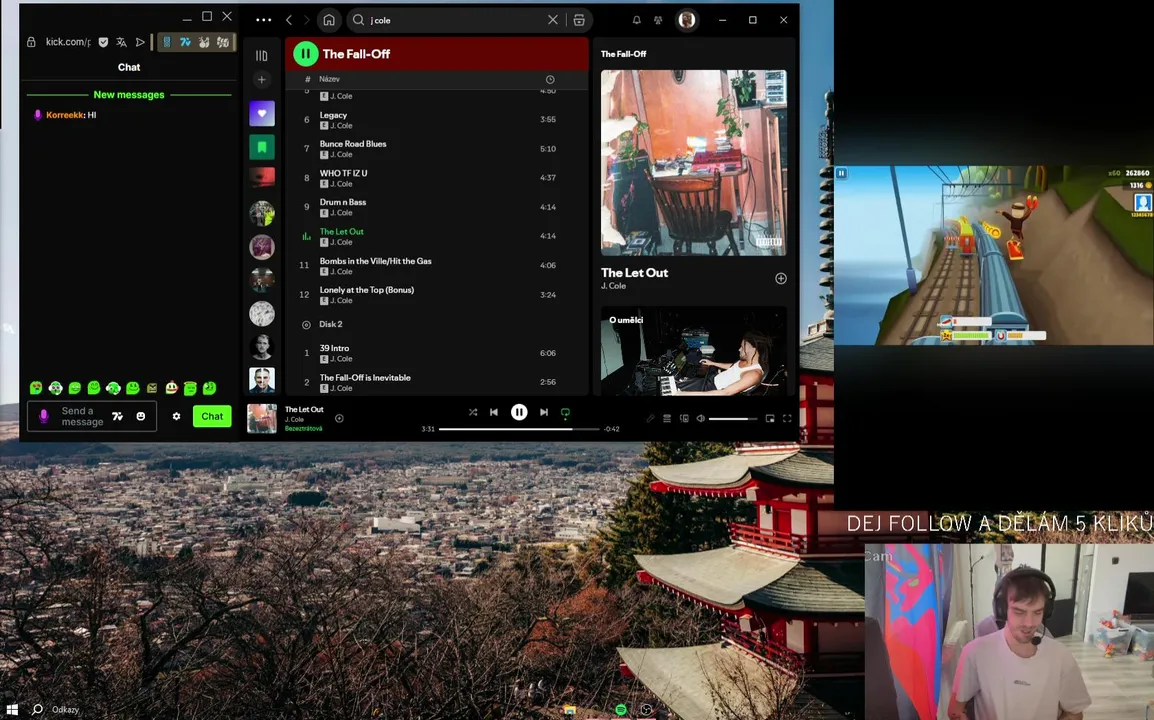Add The Let Out to library in the player bar
The image size is (1154, 720).
pos(339,418)
